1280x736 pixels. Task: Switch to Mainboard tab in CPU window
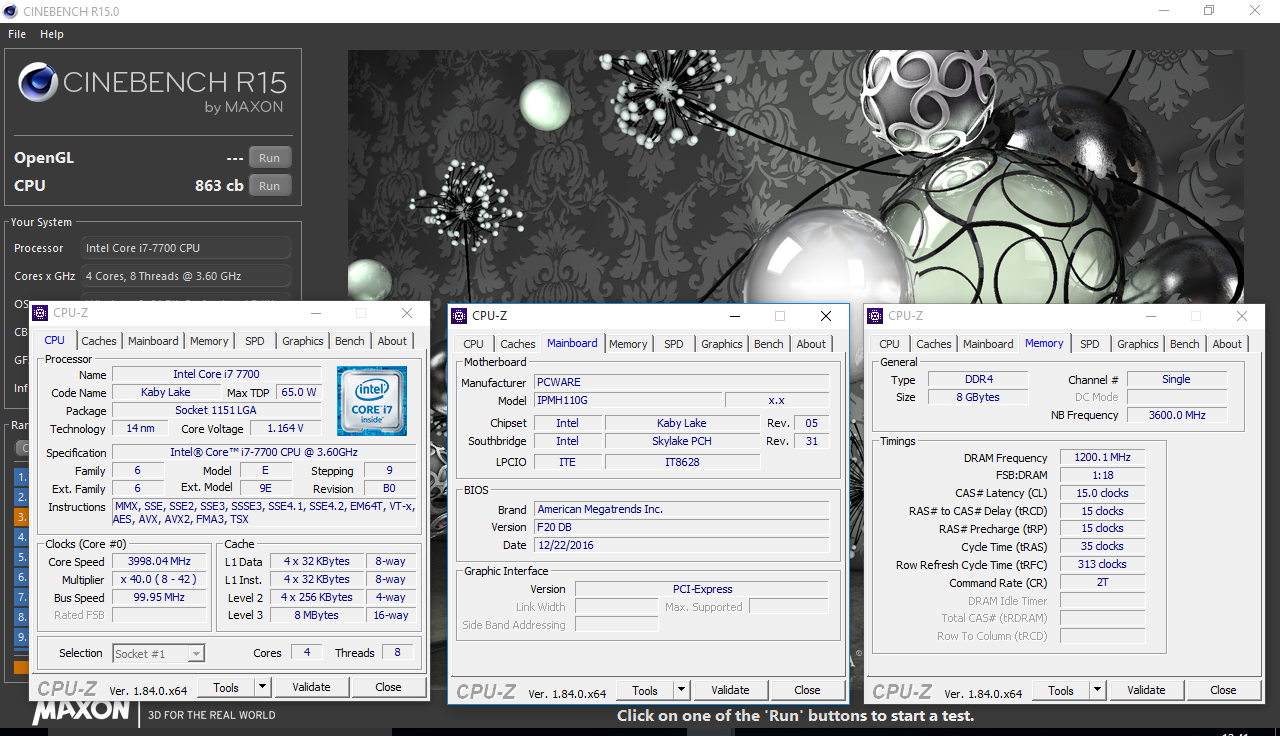(x=153, y=341)
